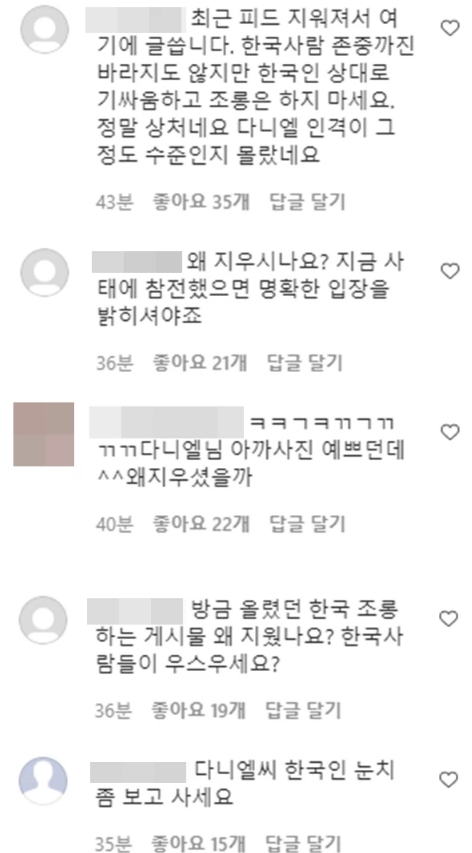Image resolution: width=472 pixels, height=853 pixels.
Task: Reply to the comment with 좋아요 21개
Action: click(305, 363)
